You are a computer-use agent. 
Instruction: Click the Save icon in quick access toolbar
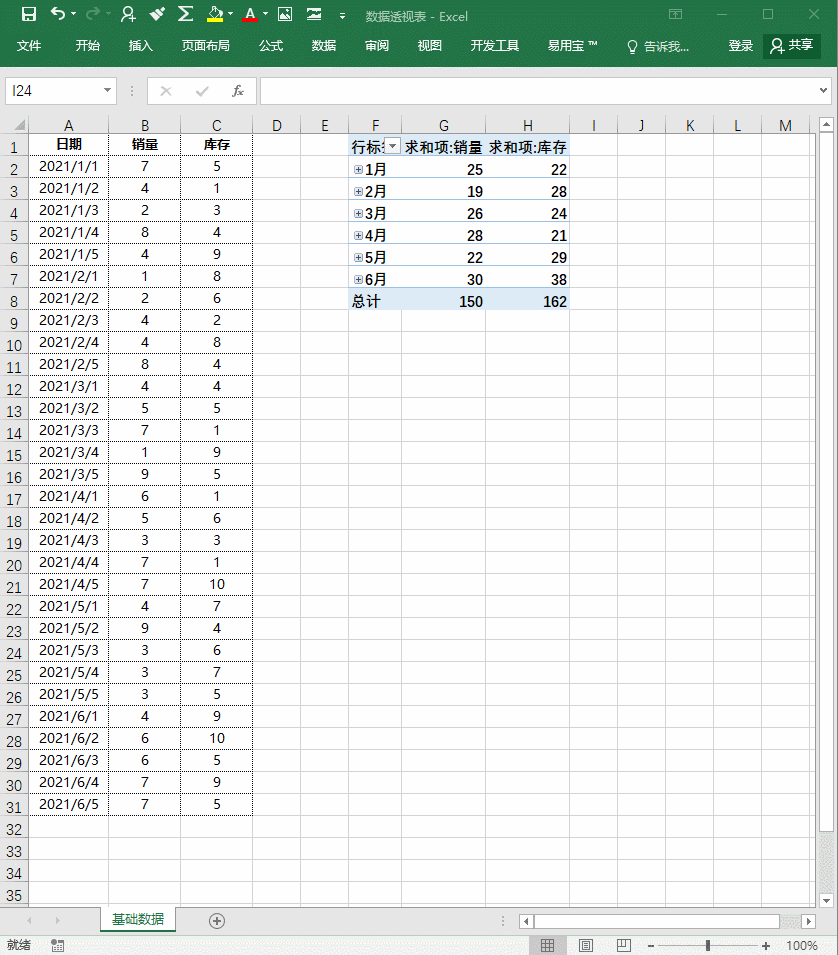pos(29,14)
